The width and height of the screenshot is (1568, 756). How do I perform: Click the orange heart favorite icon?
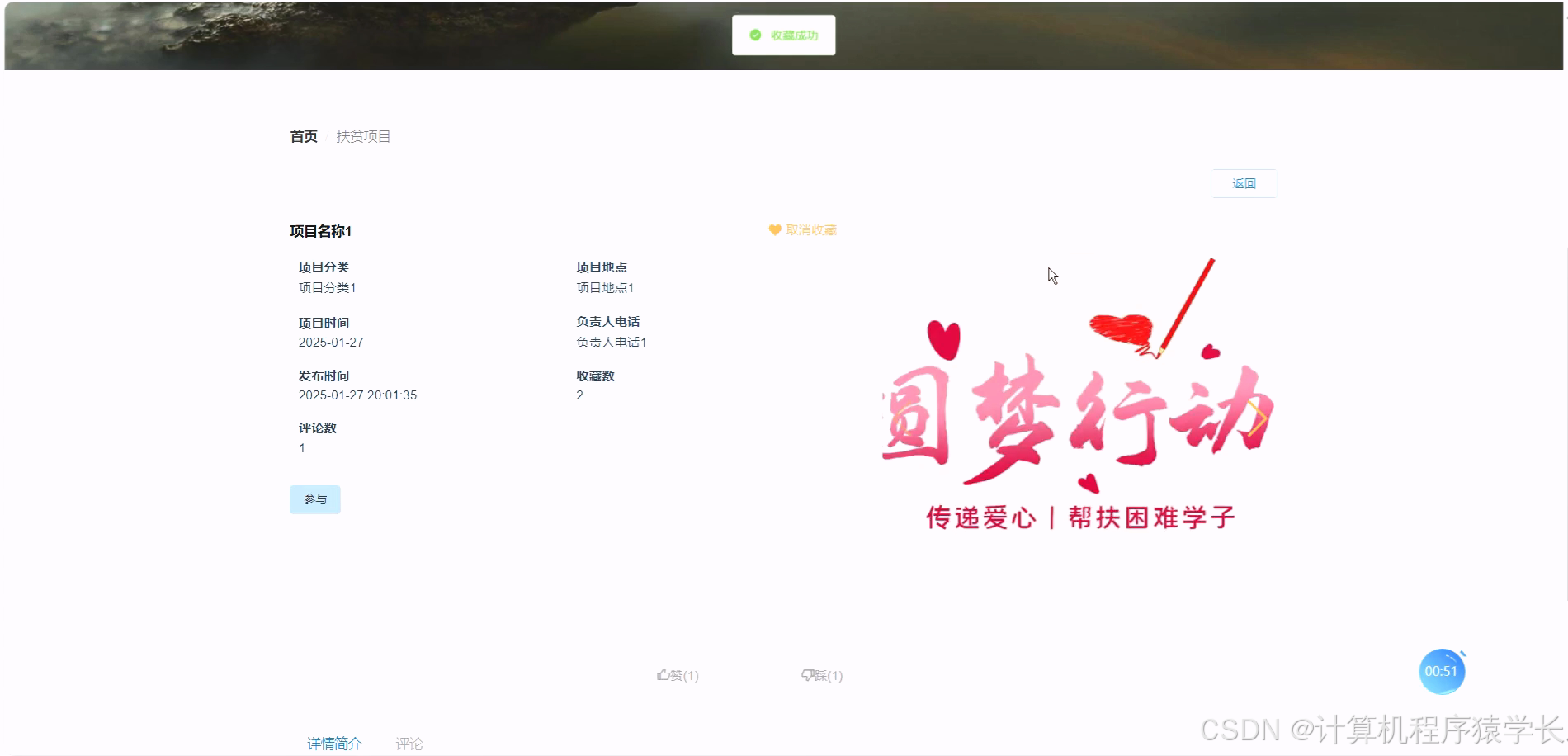pyautogui.click(x=774, y=230)
